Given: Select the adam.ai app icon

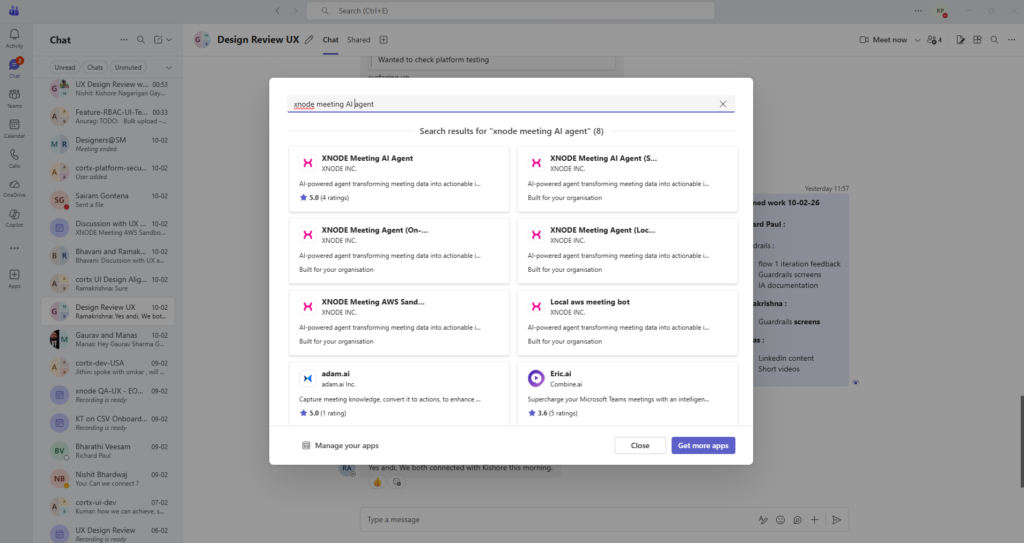Looking at the screenshot, I should tap(307, 378).
